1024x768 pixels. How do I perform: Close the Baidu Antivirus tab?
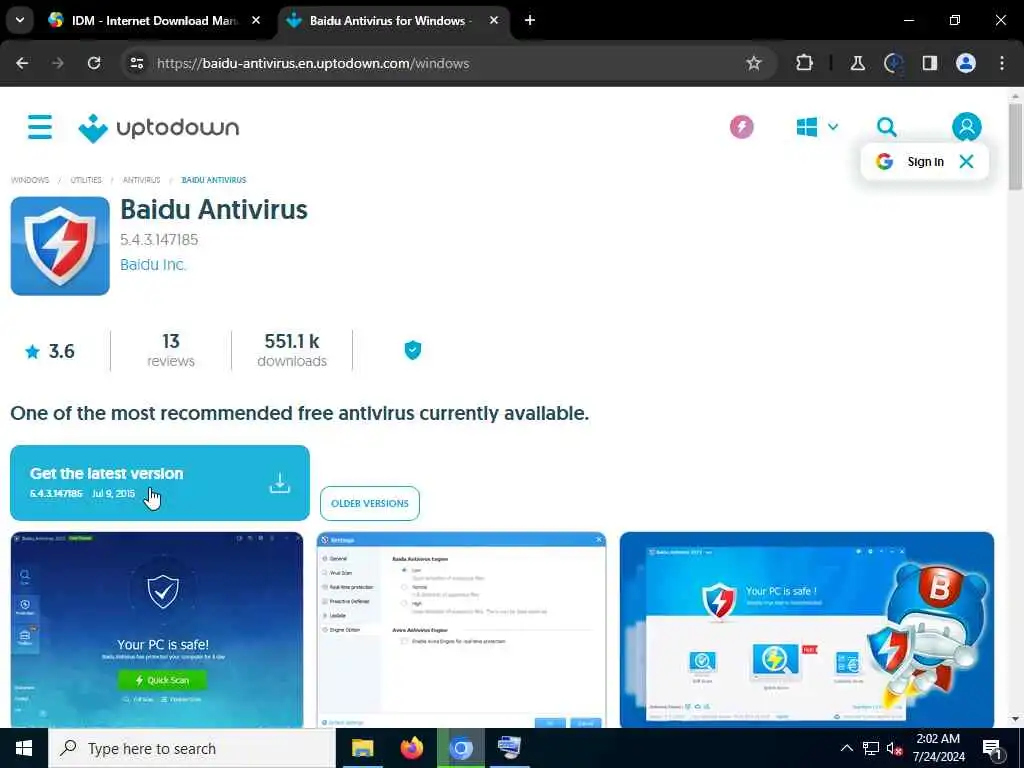tap(494, 20)
